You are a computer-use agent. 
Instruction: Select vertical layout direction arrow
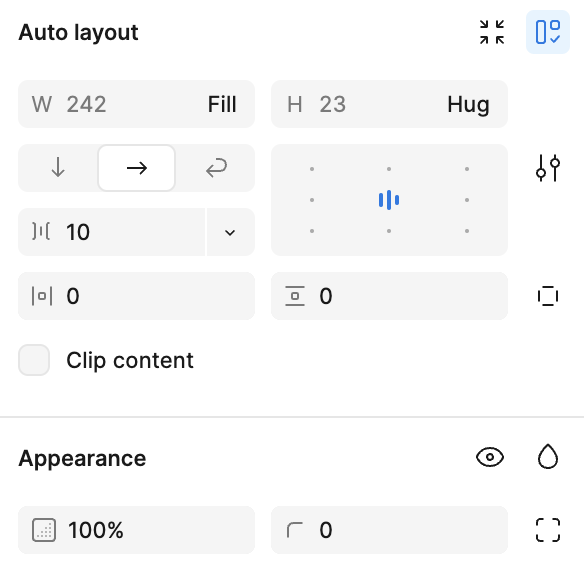click(58, 168)
